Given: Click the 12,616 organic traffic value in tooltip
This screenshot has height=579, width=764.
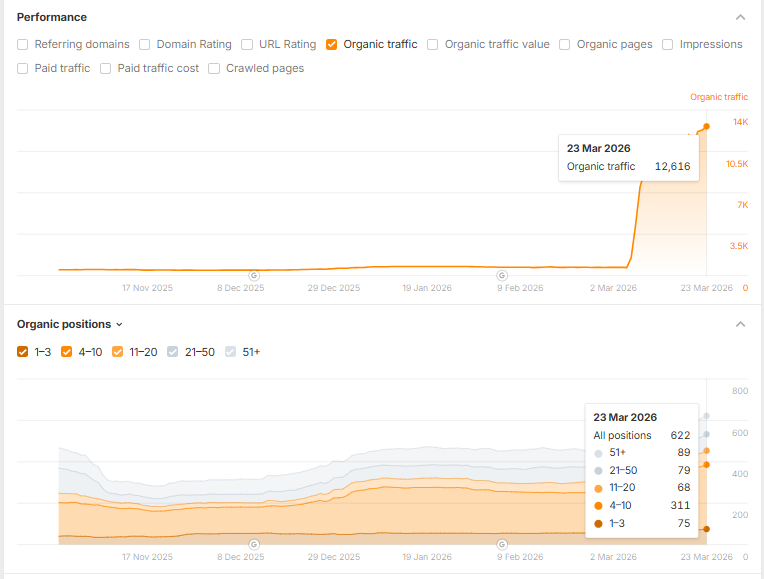Looking at the screenshot, I should (672, 167).
